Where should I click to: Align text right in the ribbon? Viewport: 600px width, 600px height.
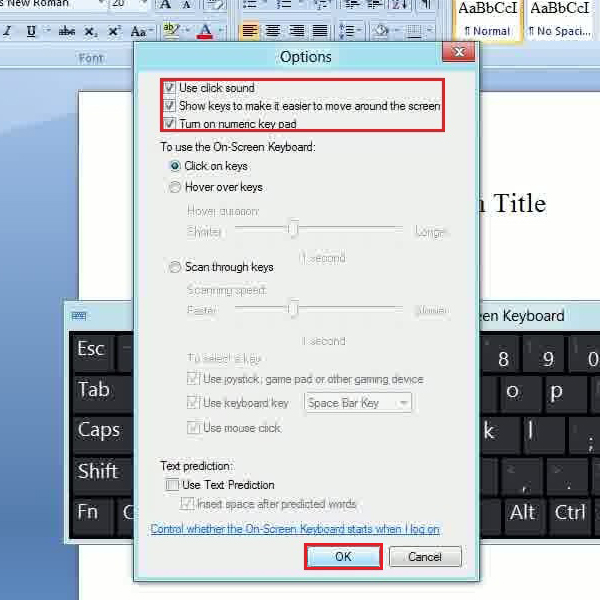(297, 31)
